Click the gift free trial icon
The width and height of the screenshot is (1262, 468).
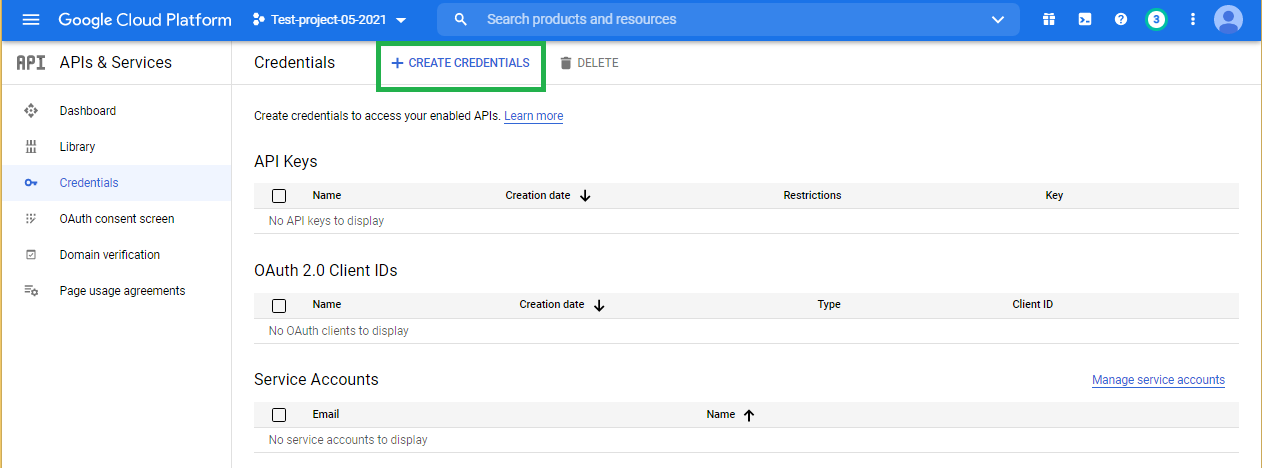pyautogui.click(x=1049, y=20)
